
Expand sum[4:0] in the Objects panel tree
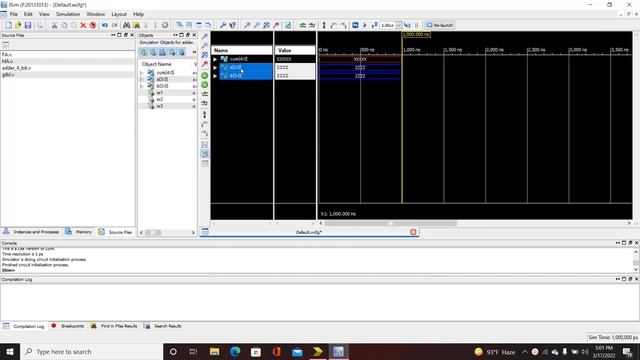tap(142, 73)
